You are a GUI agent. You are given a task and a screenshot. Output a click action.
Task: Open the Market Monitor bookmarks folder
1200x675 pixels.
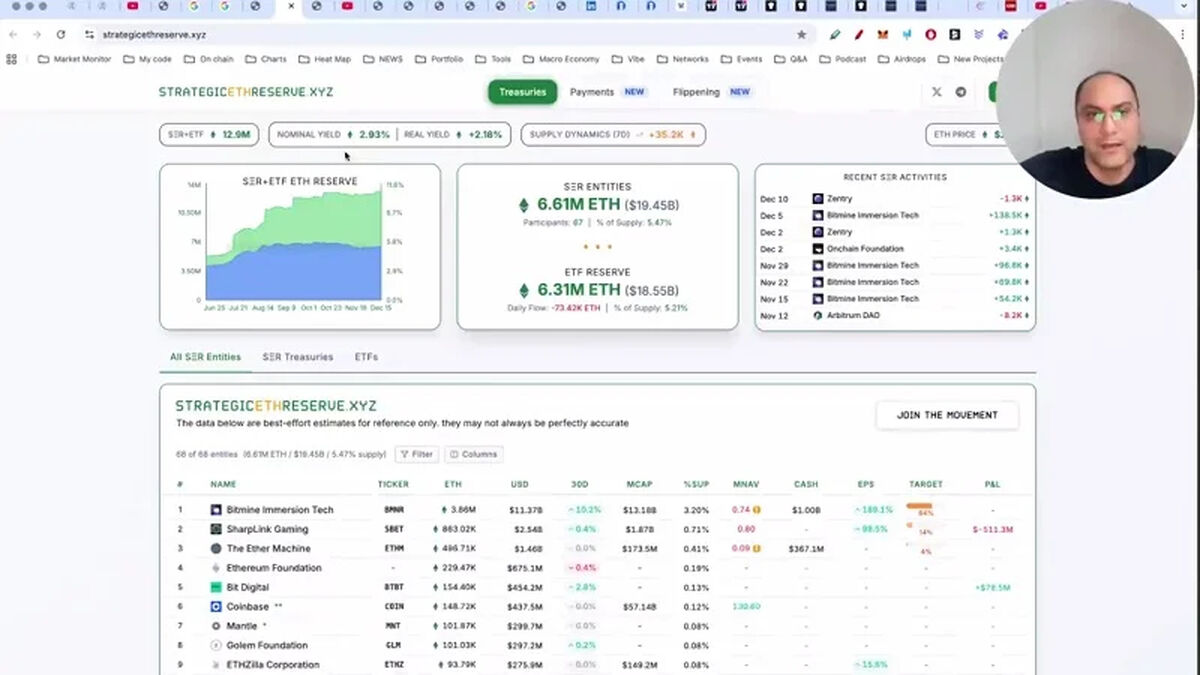(74, 59)
